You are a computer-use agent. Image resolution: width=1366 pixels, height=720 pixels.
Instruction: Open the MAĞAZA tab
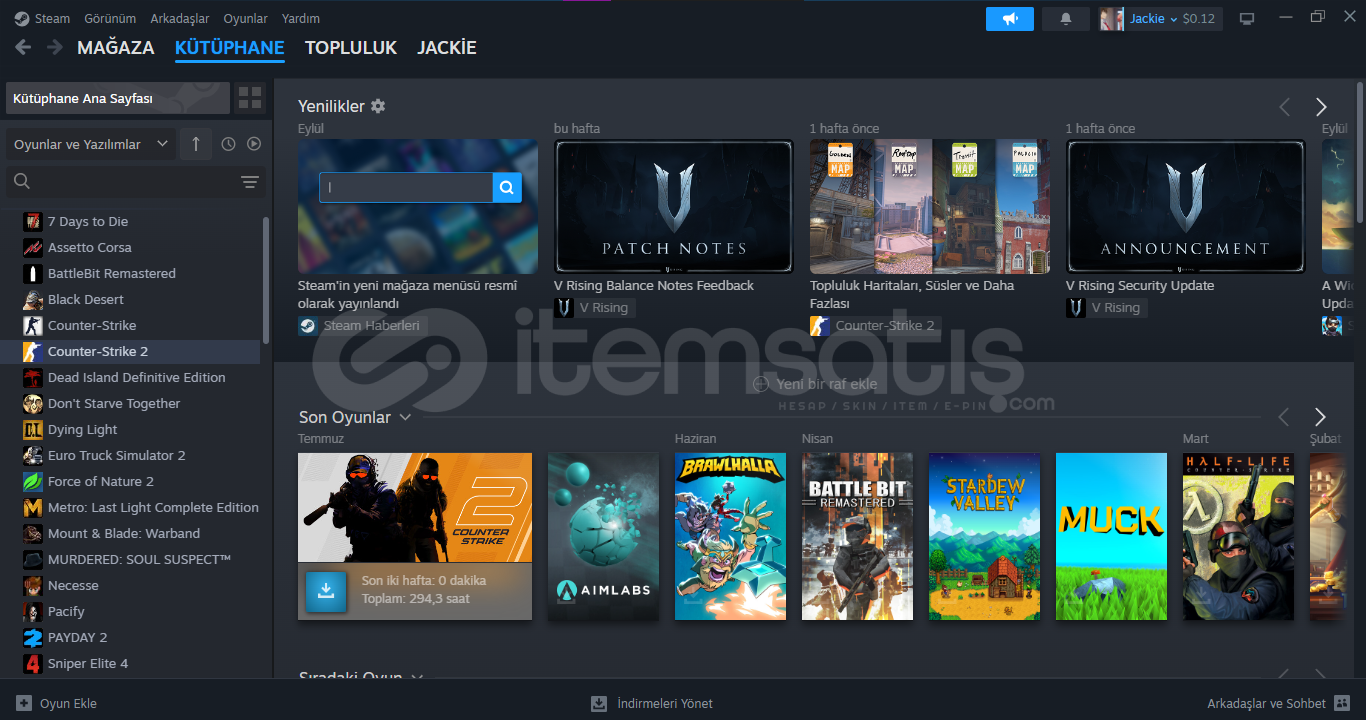pos(116,47)
